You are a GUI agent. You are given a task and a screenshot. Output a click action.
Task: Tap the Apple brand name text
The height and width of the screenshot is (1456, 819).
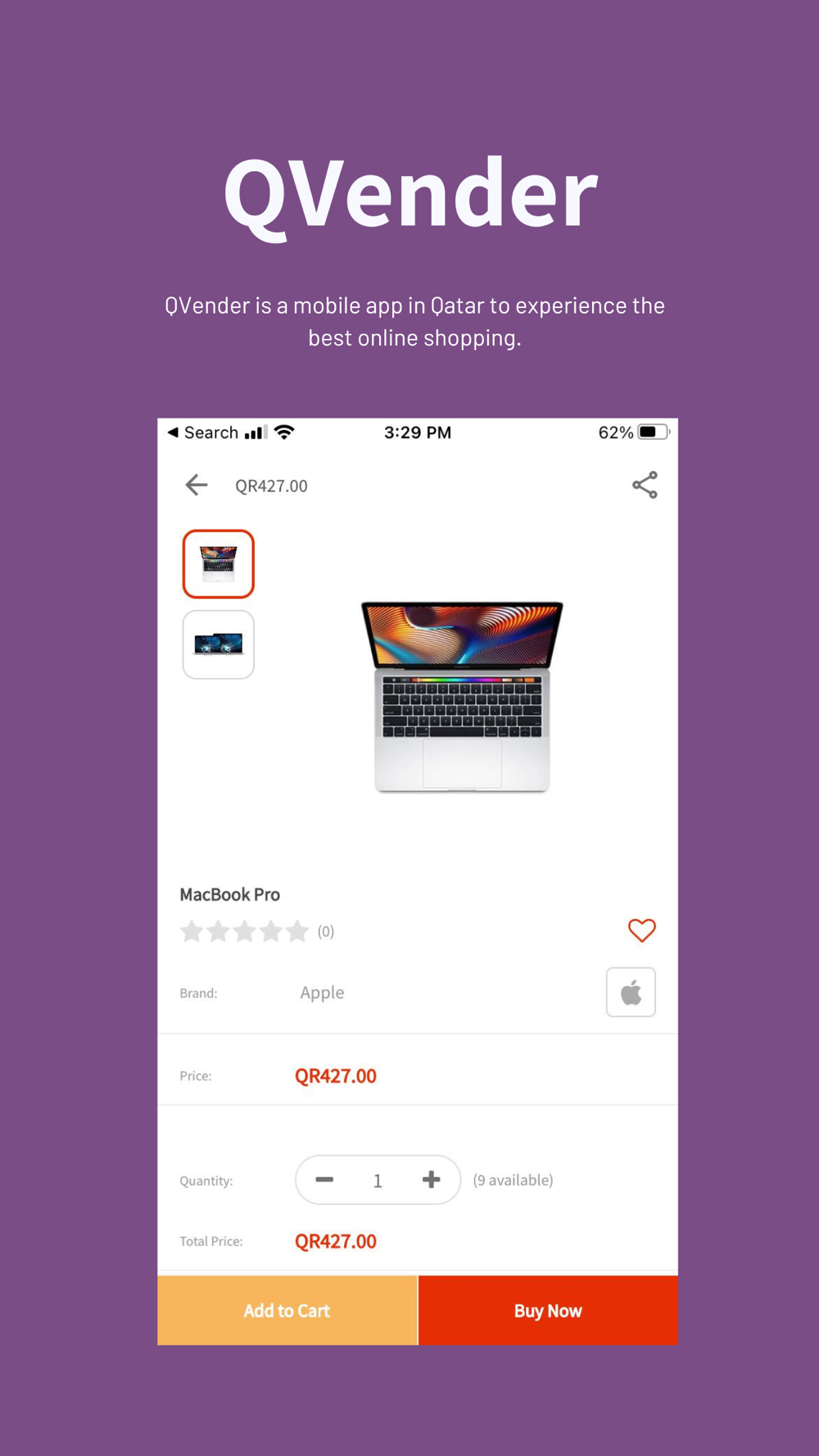coord(322,993)
